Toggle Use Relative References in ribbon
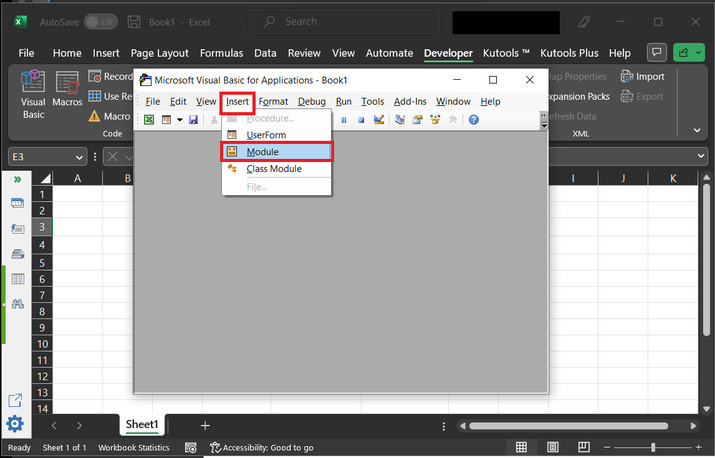Screen dimensions: 715x458 click(109, 96)
